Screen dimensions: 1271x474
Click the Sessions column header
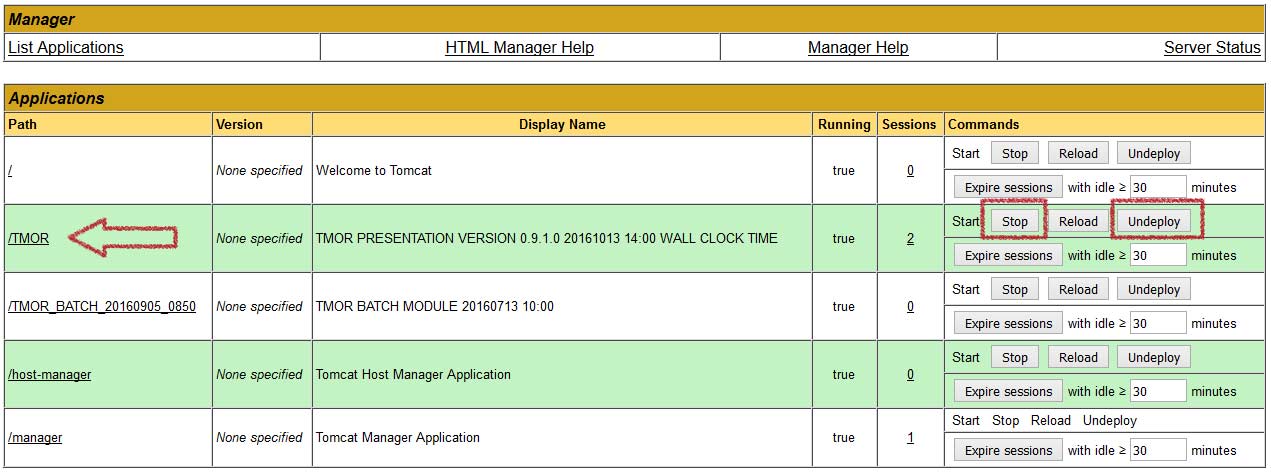(x=909, y=124)
